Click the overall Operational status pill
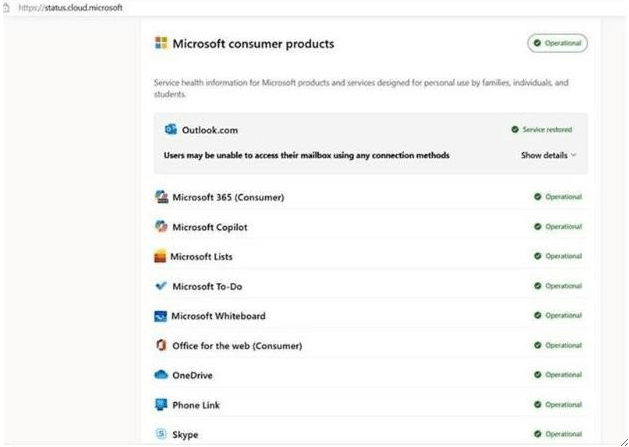This screenshot has height=447, width=629. tap(558, 43)
